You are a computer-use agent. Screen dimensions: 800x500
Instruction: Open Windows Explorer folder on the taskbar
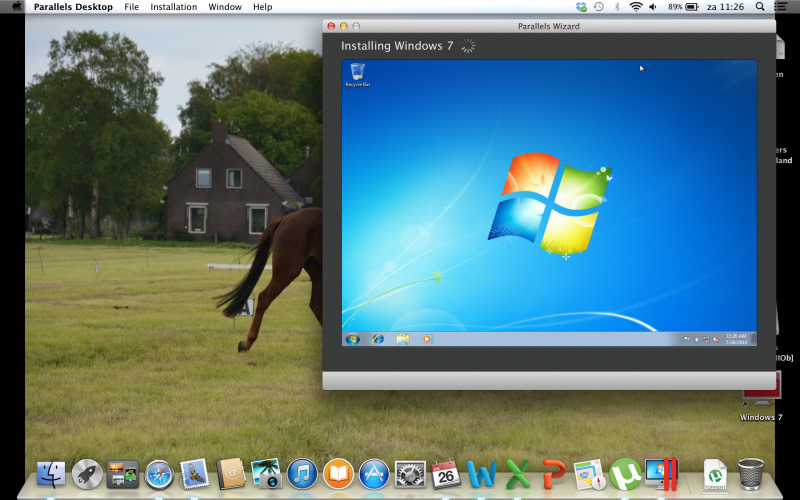click(x=402, y=339)
